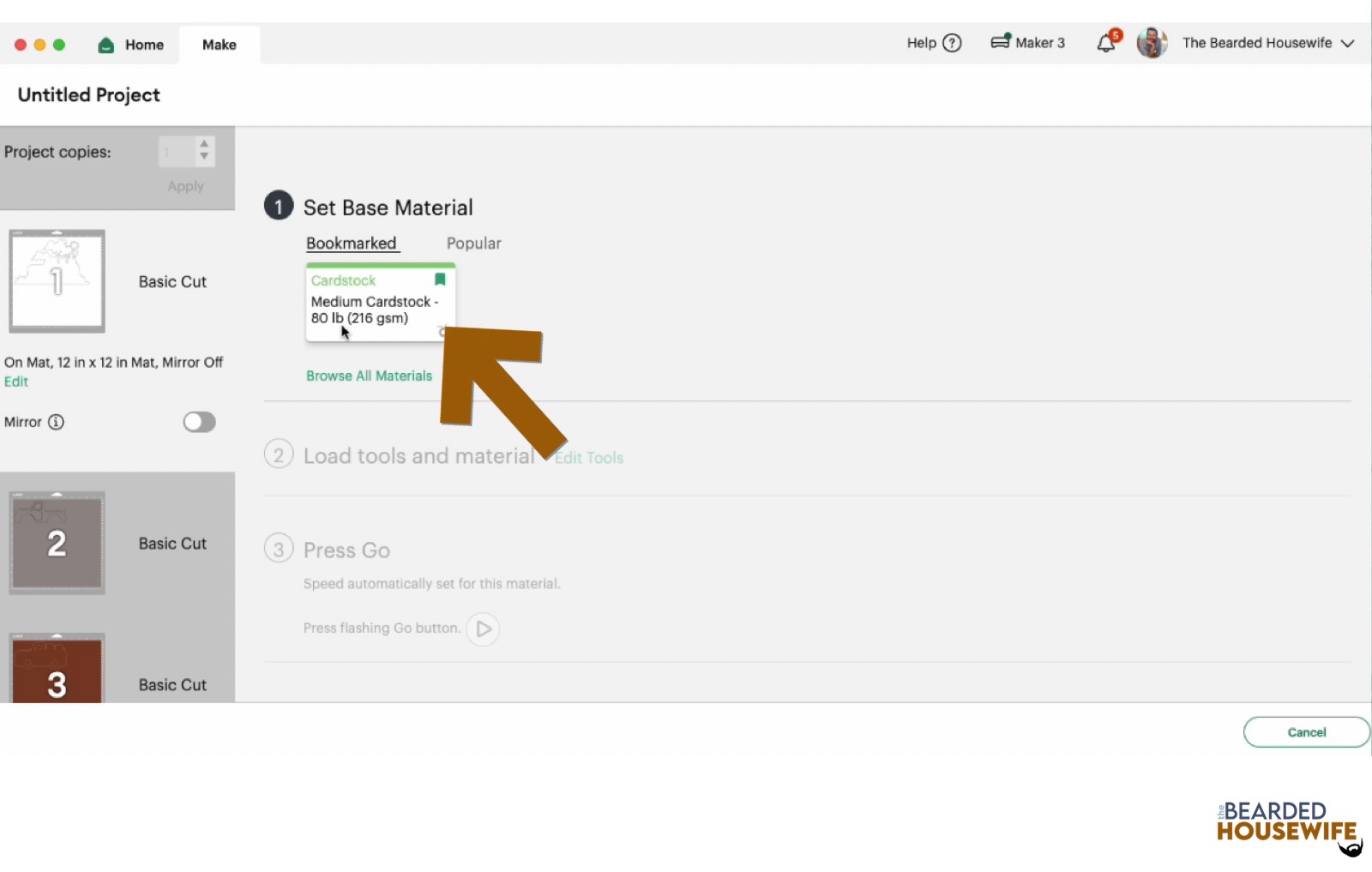Expand the account dropdown chevron

[1348, 43]
